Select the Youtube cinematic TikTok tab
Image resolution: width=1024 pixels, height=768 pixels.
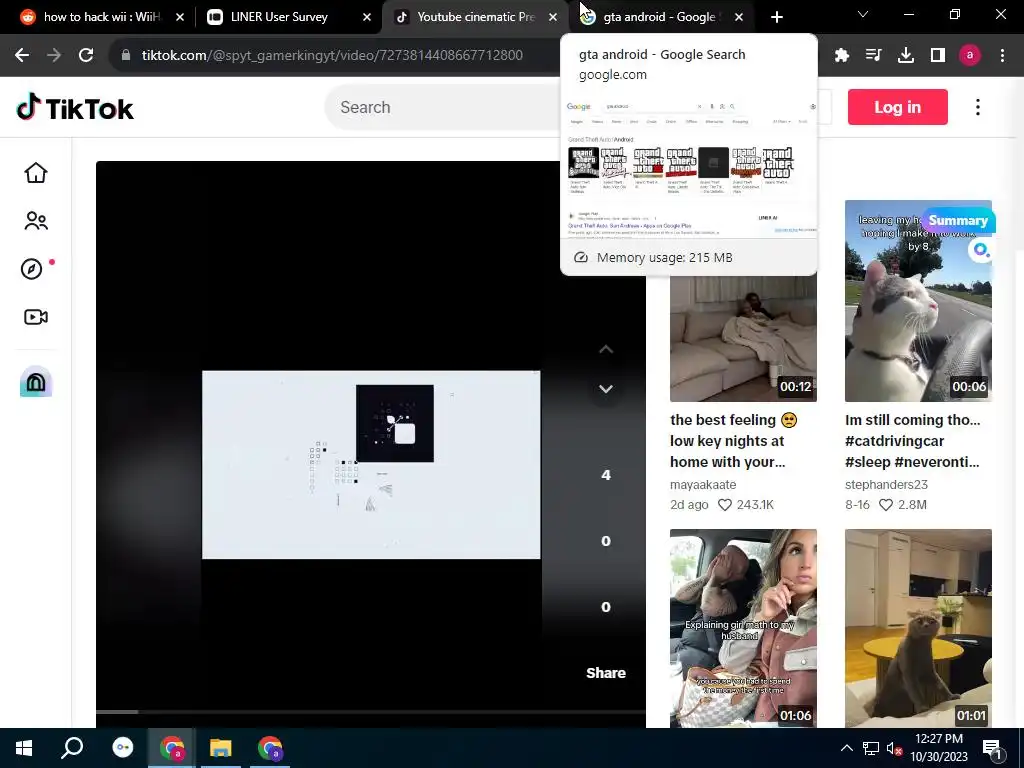coord(476,17)
